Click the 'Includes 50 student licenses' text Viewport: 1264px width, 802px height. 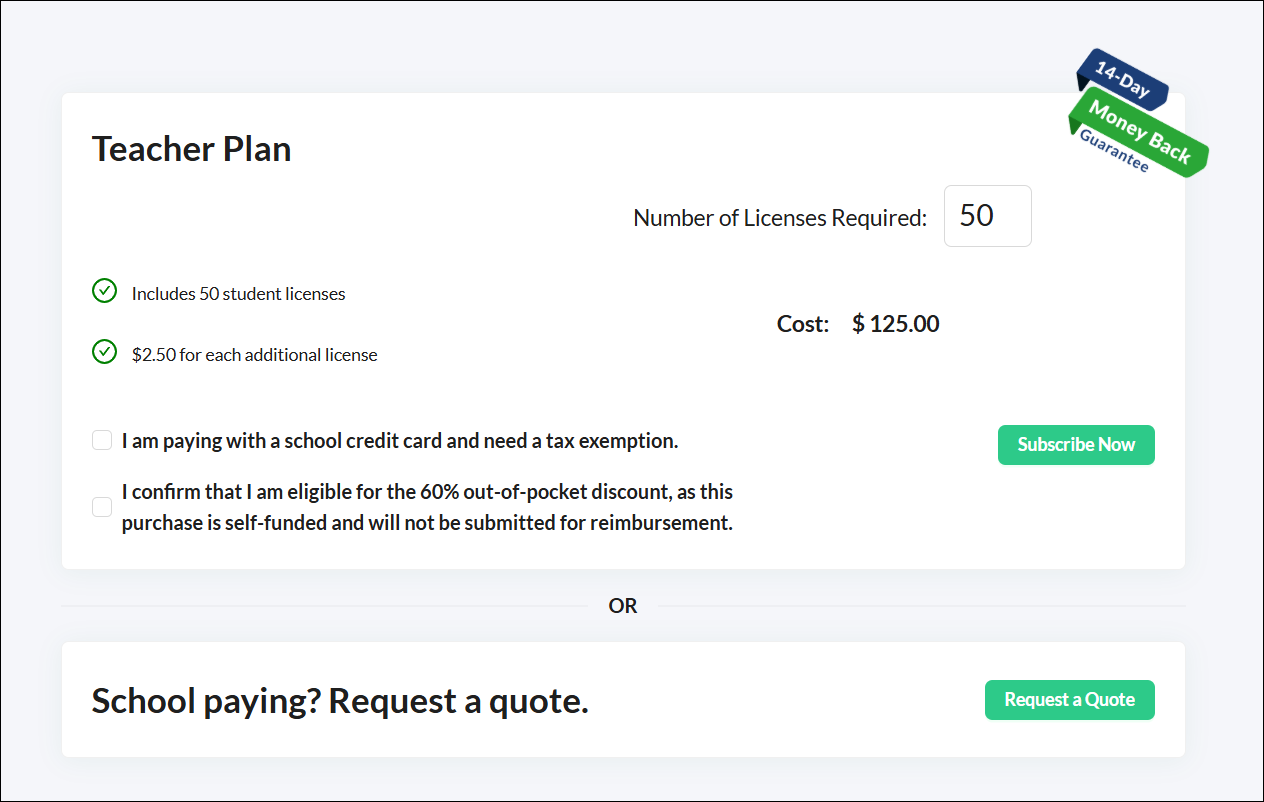(x=238, y=294)
